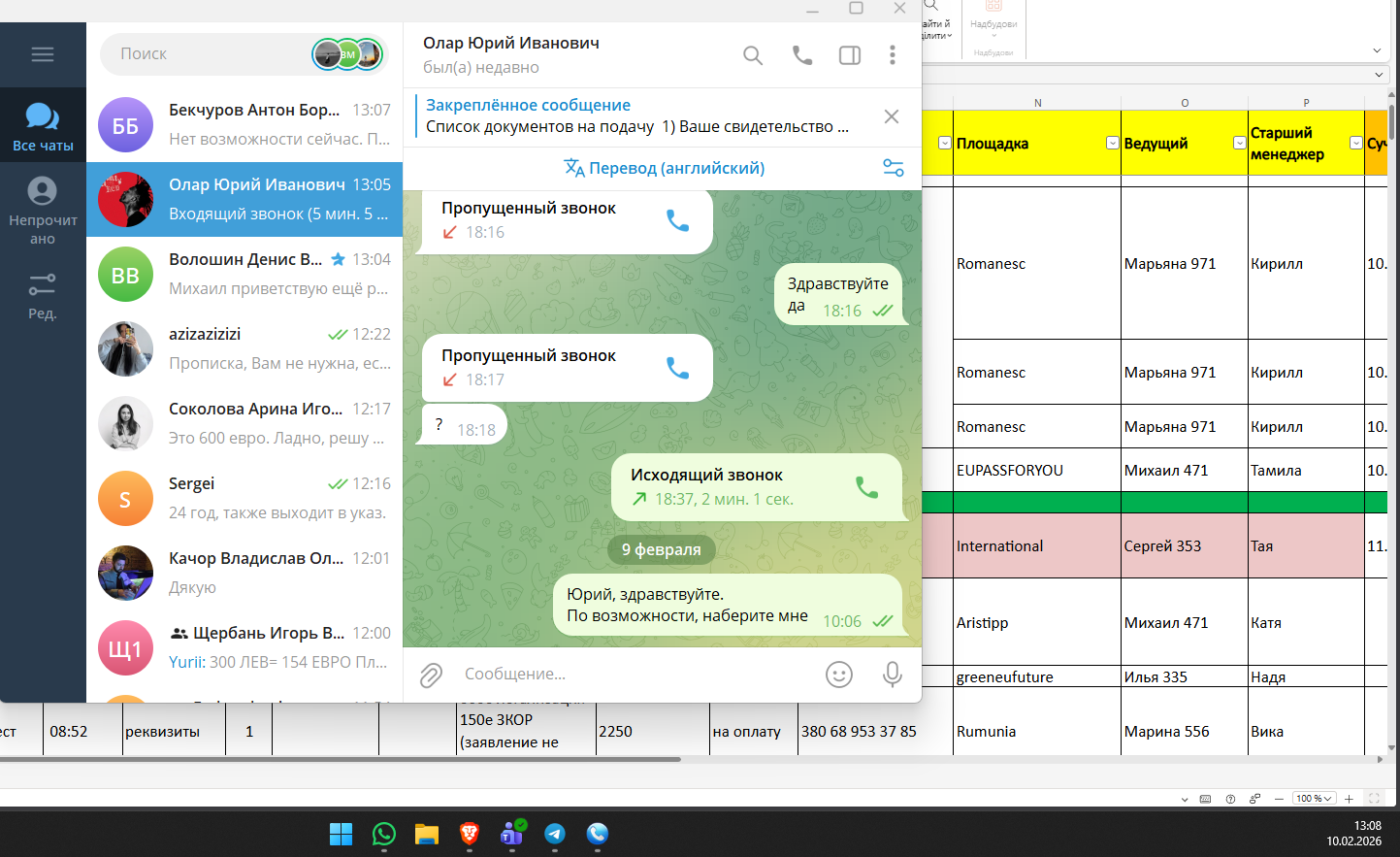Click the Excel horizontal scrollbar

click(x=340, y=760)
